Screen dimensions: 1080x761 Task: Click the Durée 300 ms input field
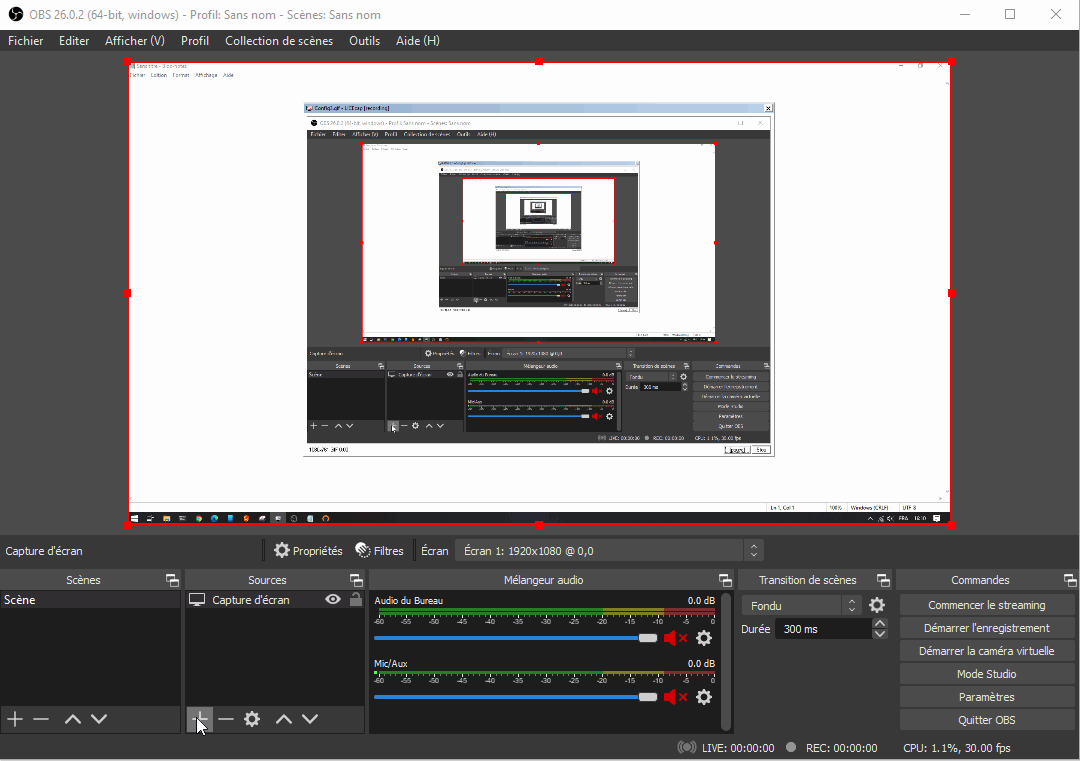tap(823, 629)
